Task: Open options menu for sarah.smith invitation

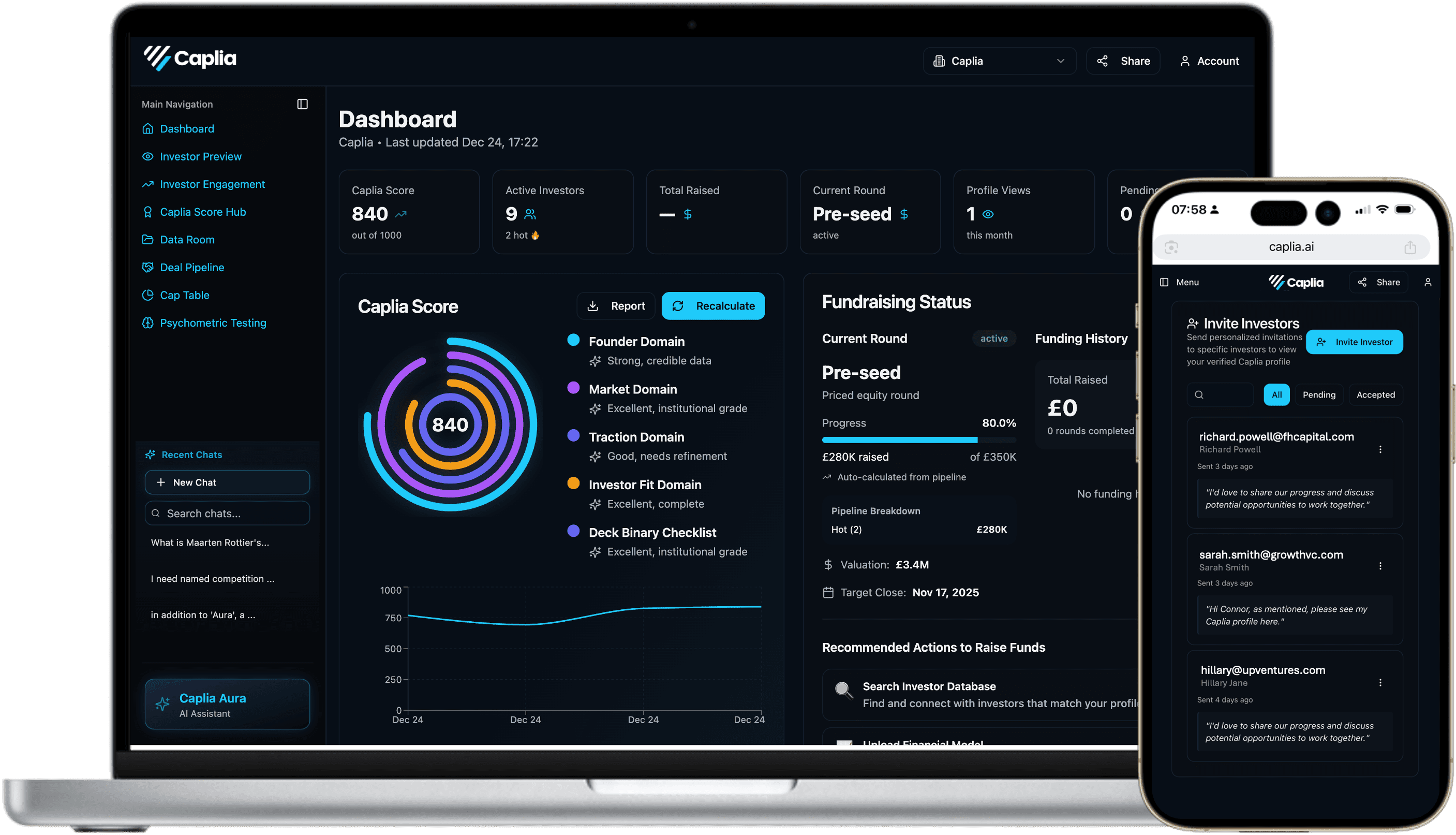Action: tap(1380, 566)
